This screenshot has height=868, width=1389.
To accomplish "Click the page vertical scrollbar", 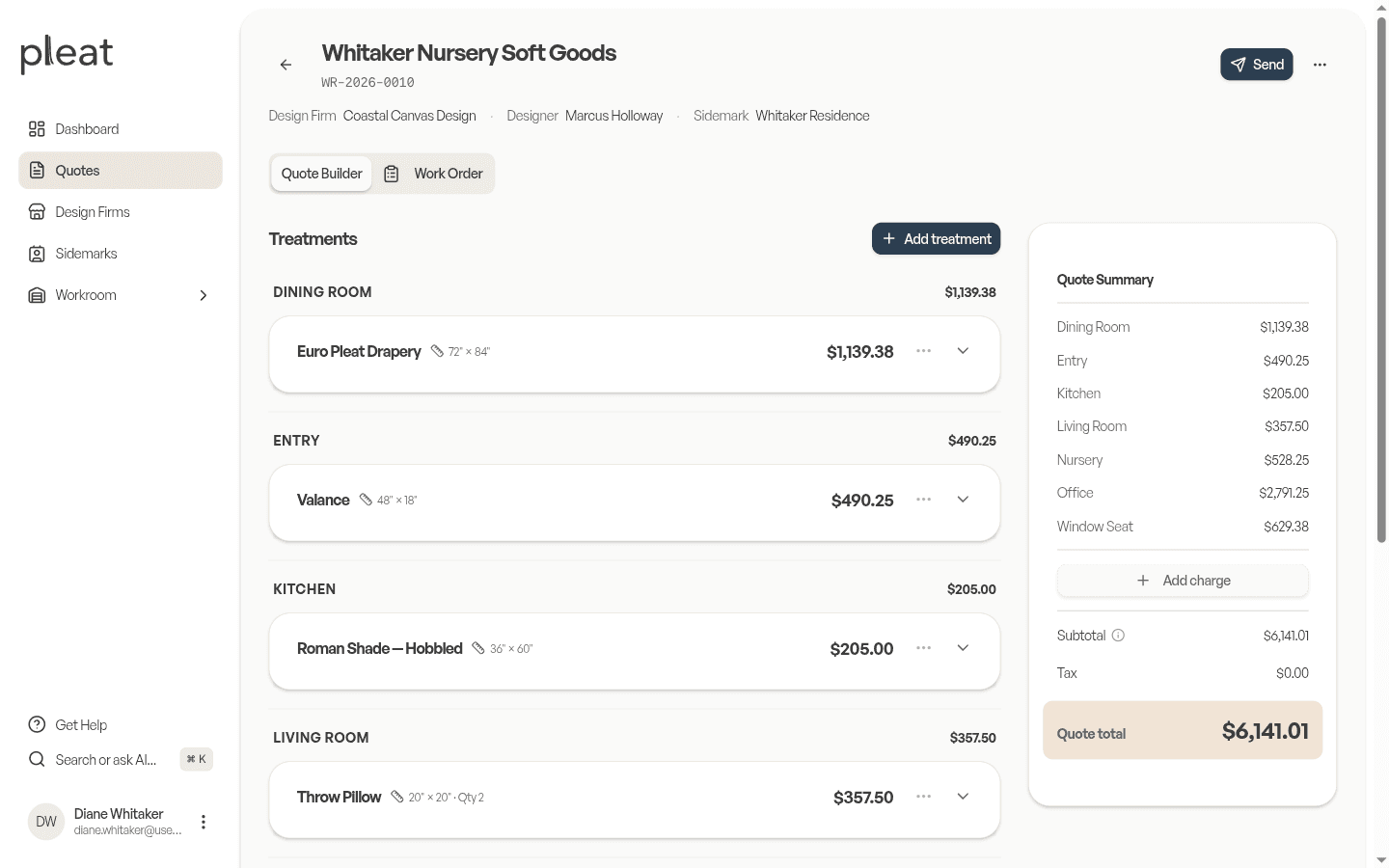I will point(1381,280).
